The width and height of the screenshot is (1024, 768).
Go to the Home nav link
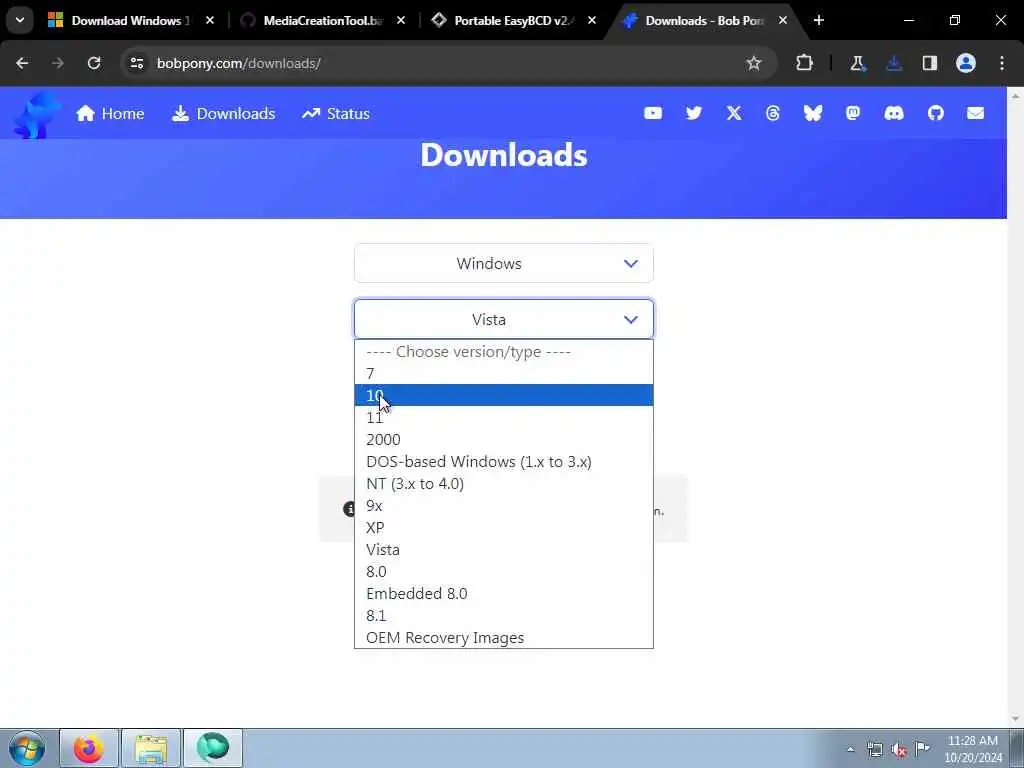pyautogui.click(x=110, y=114)
